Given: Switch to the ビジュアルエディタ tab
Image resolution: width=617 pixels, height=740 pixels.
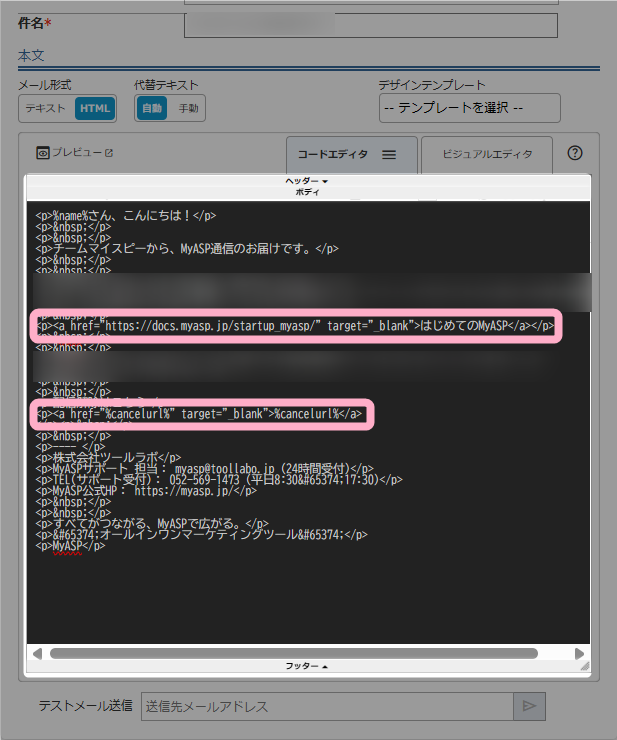Looking at the screenshot, I should click(487, 155).
